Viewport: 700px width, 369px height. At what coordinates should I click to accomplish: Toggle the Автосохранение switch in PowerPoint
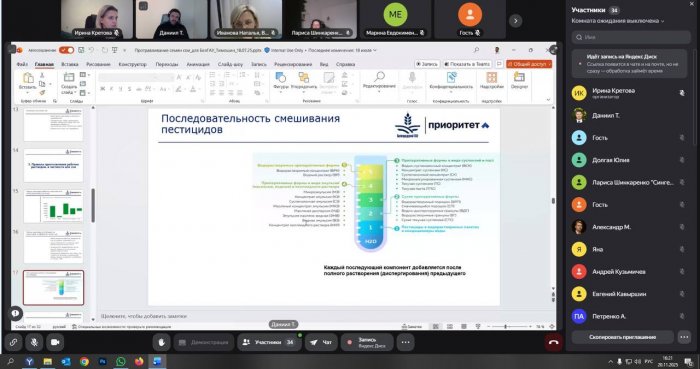click(x=67, y=50)
